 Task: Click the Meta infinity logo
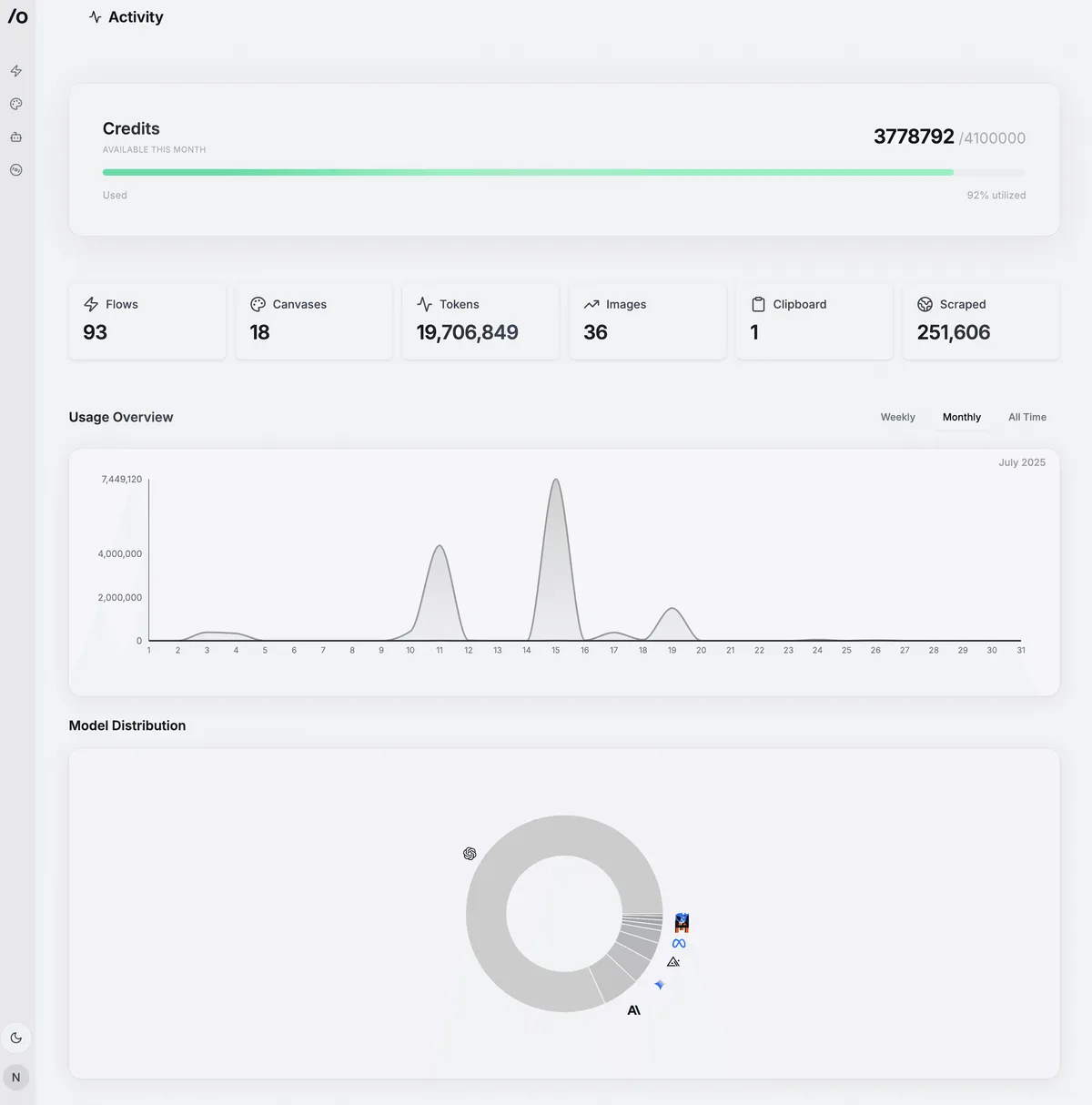click(679, 944)
